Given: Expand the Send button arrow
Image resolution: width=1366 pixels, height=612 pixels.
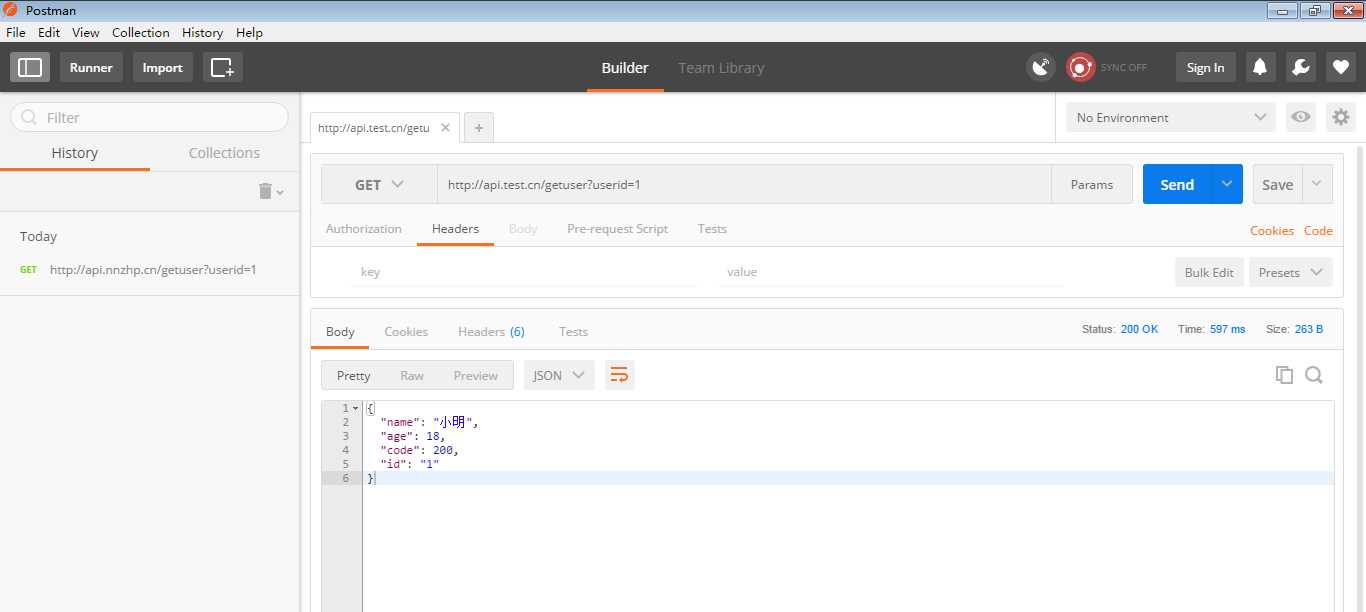Looking at the screenshot, I should point(1227,184).
